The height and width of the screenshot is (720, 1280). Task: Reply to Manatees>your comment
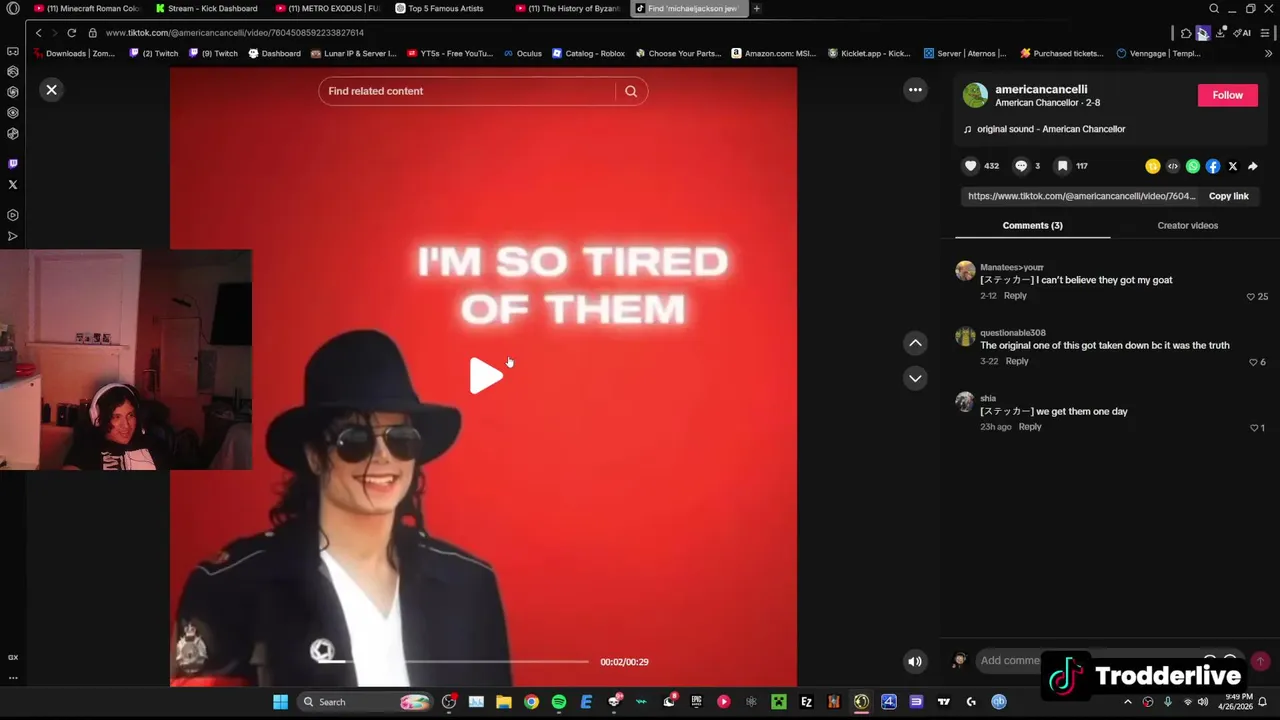[x=1015, y=296]
